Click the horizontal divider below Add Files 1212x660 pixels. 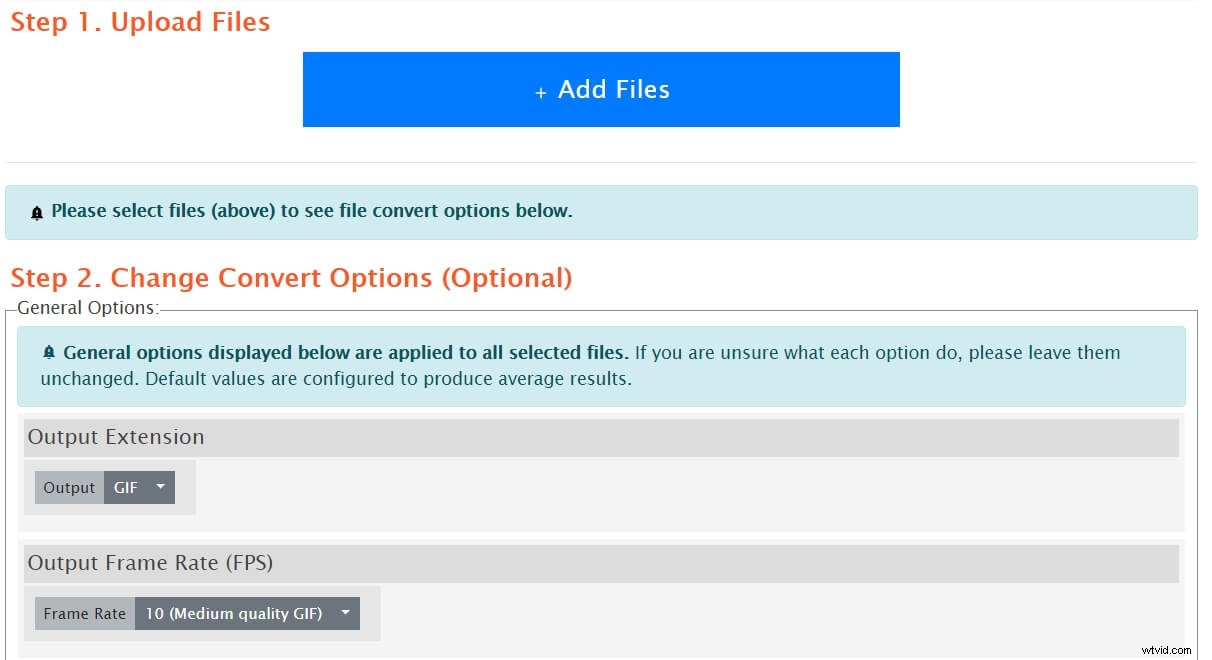[601, 162]
